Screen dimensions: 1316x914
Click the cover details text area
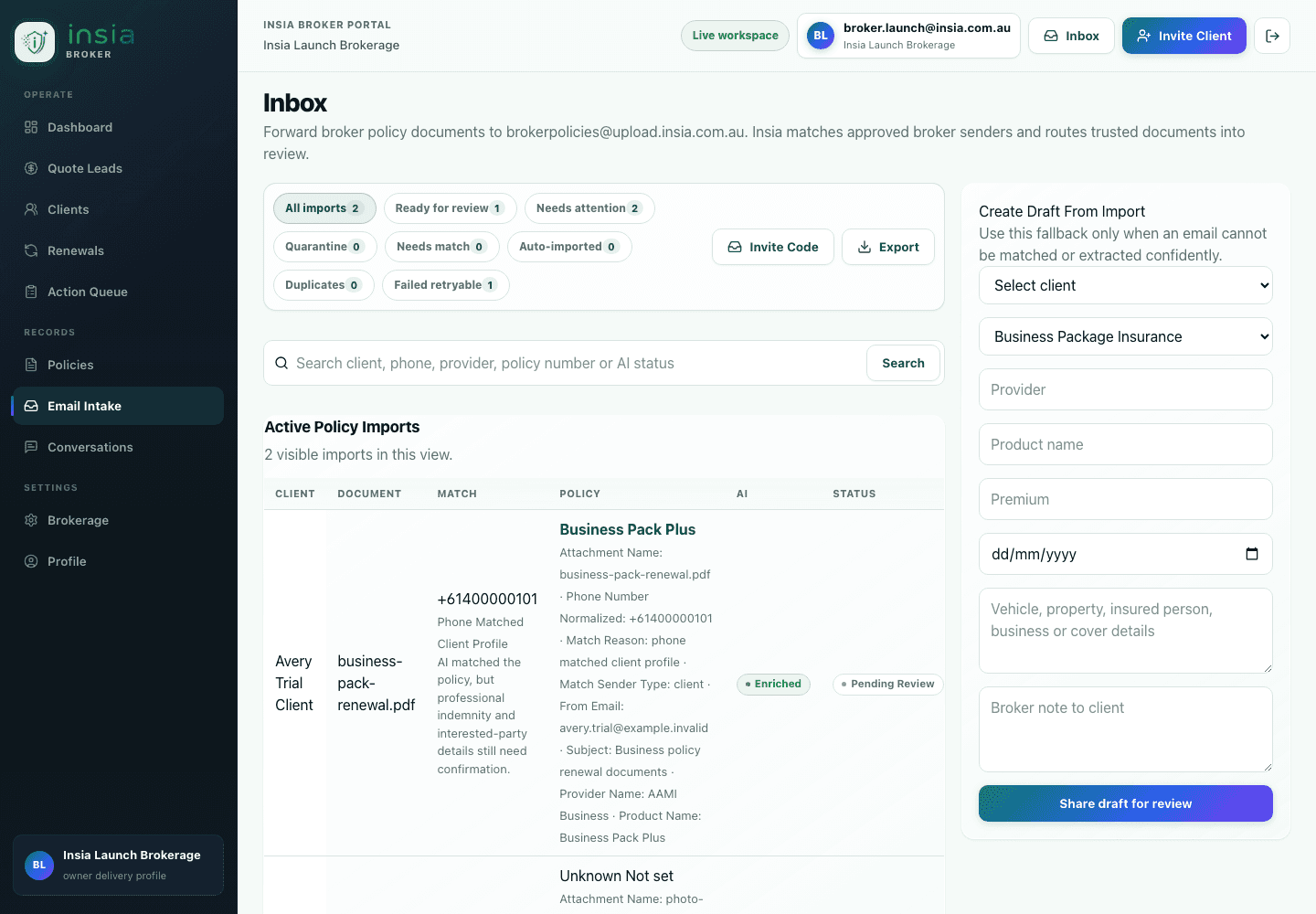[1126, 631]
